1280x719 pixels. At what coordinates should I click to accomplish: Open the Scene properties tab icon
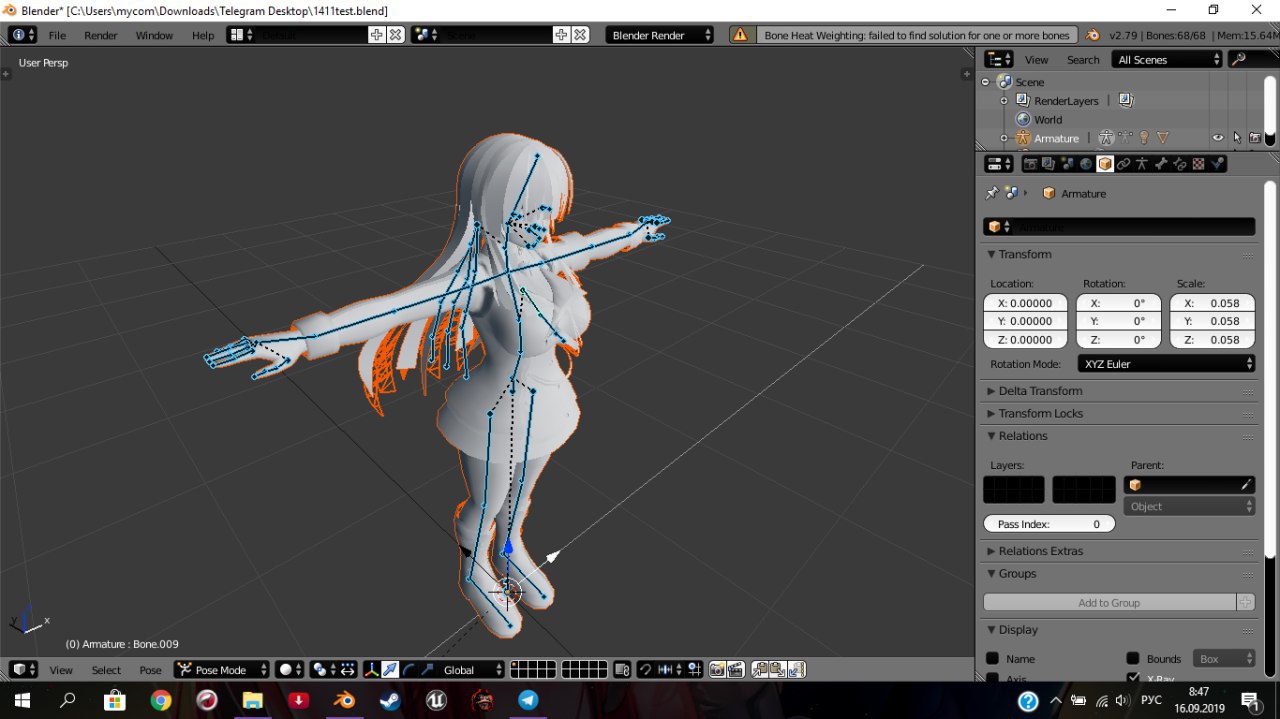pyautogui.click(x=1066, y=164)
